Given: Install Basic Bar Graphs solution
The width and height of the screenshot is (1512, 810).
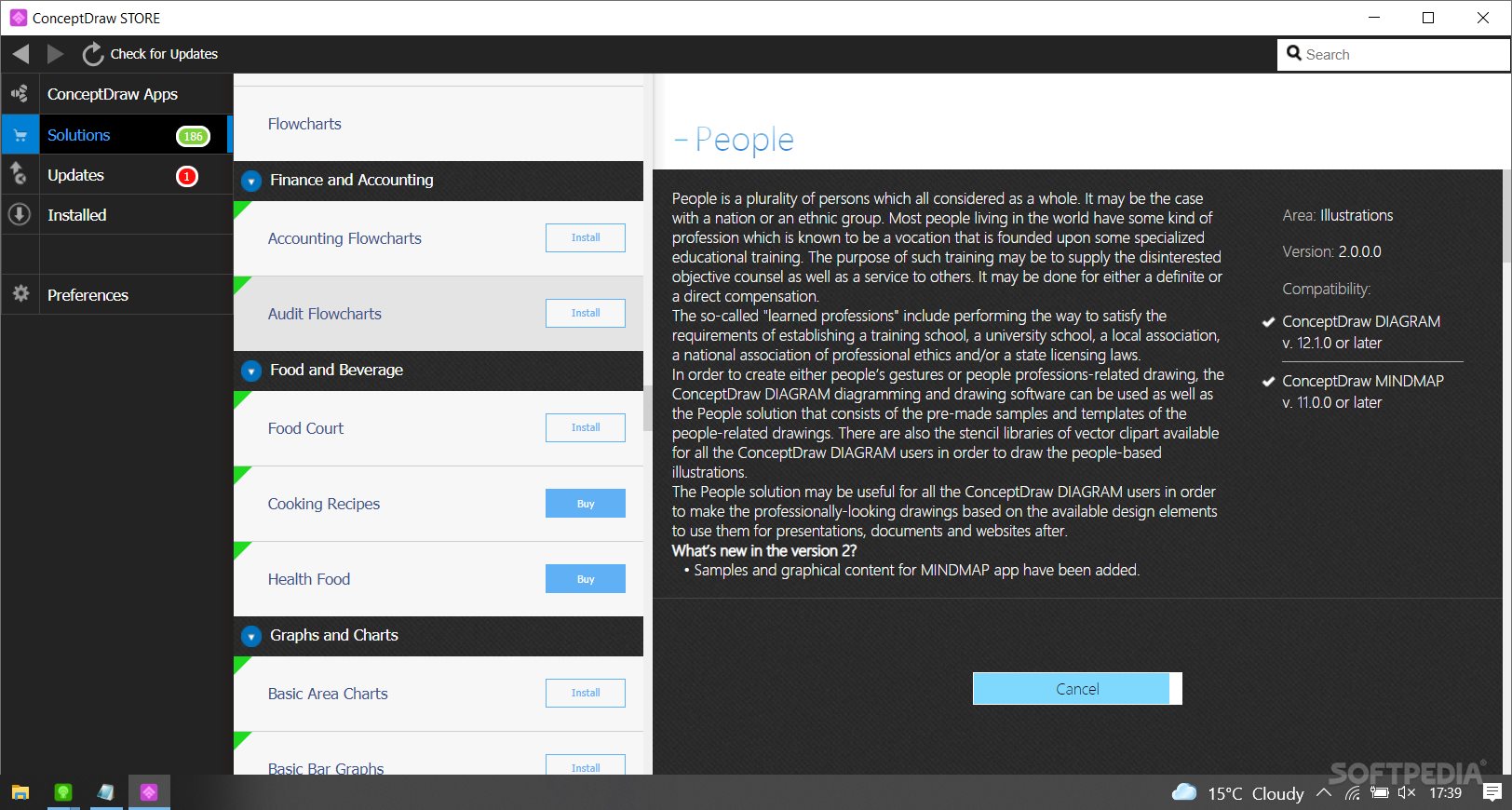Looking at the screenshot, I should pyautogui.click(x=586, y=765).
